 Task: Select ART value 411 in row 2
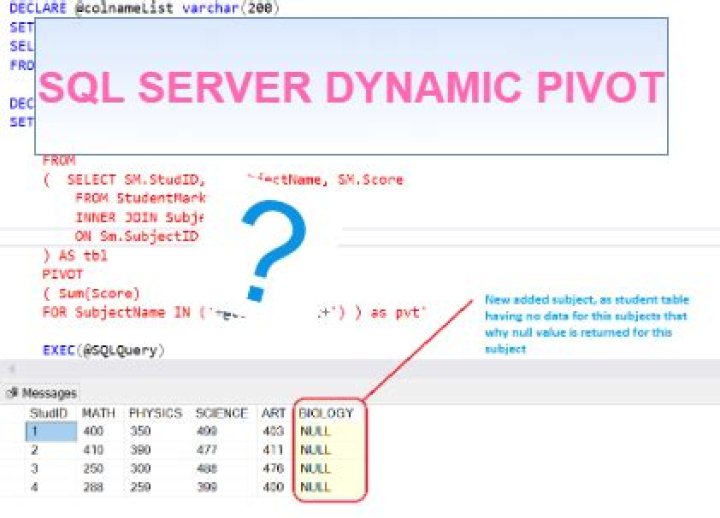[273, 450]
